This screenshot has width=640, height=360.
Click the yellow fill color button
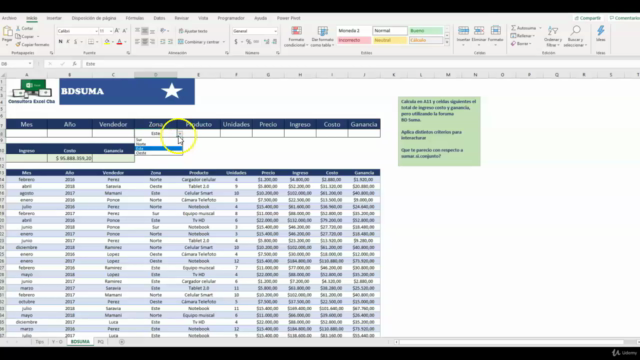pyautogui.click(x=107, y=42)
